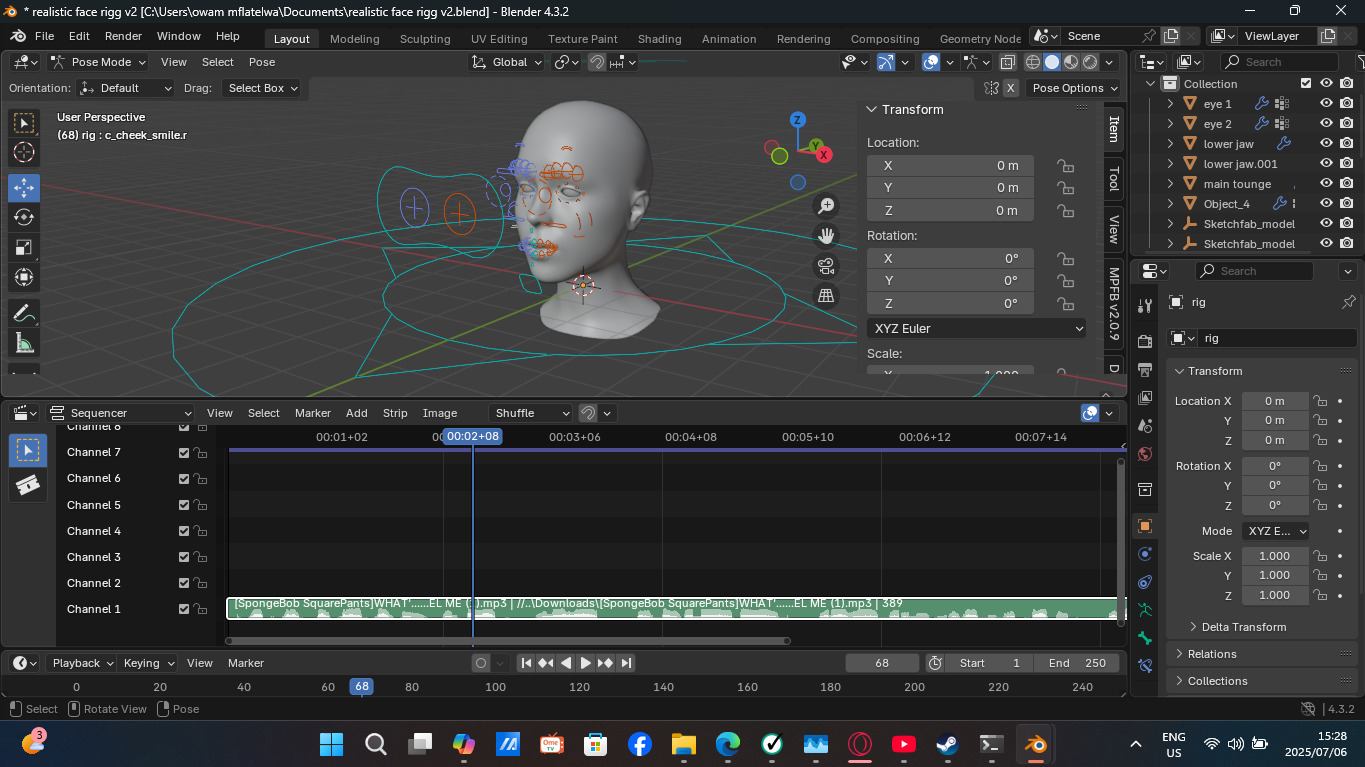The image size is (1365, 767).
Task: Select rendered viewport shading icon
Action: click(1090, 62)
